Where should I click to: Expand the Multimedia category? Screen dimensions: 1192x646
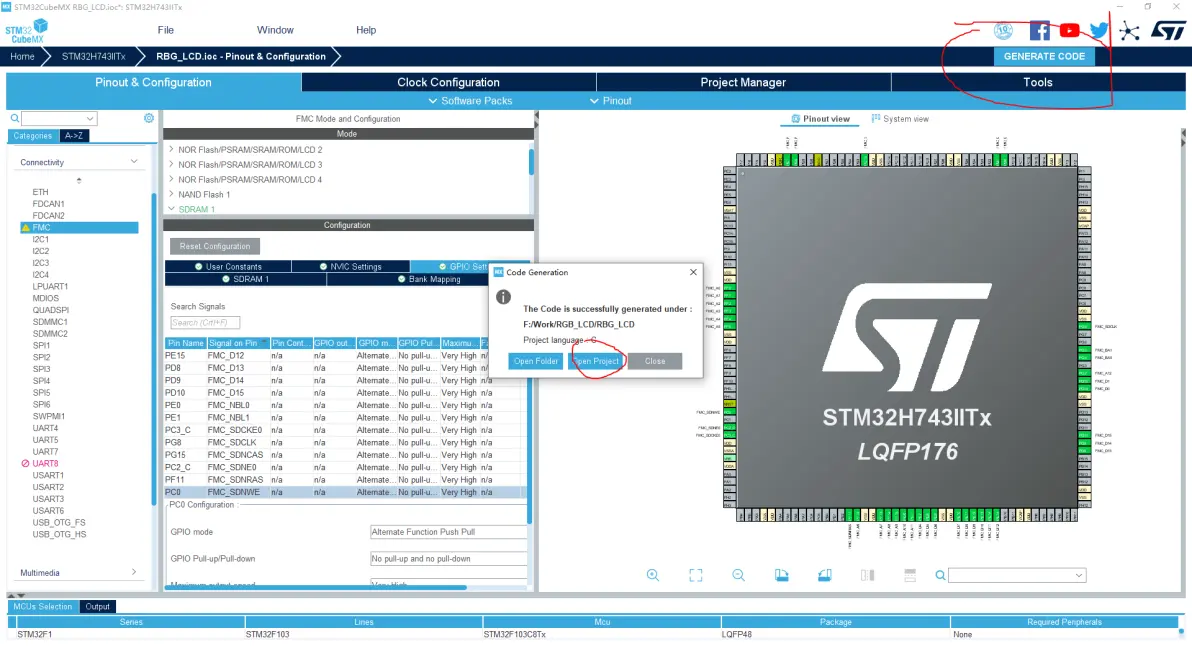134,573
